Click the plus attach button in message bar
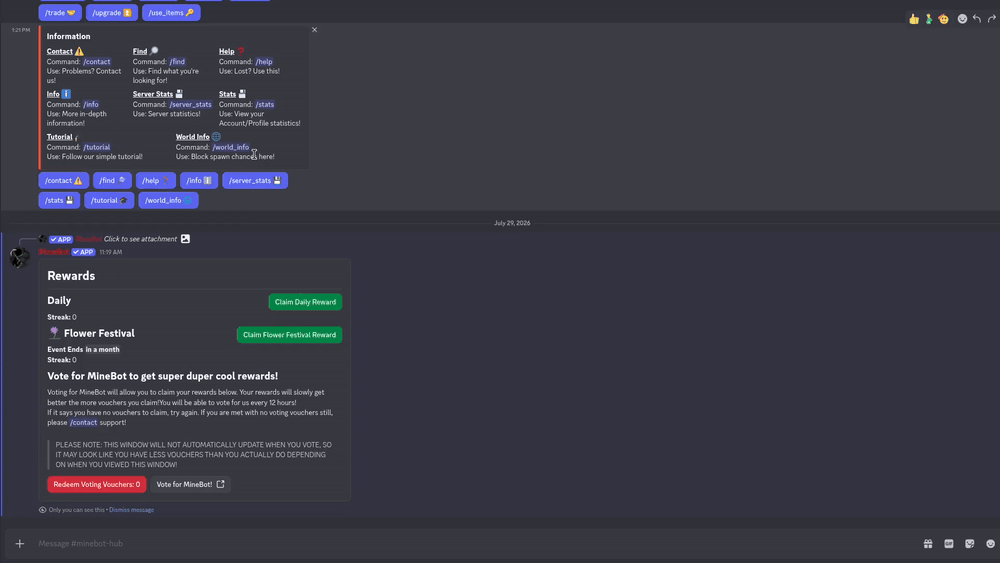The image size is (1000, 563). 20,544
